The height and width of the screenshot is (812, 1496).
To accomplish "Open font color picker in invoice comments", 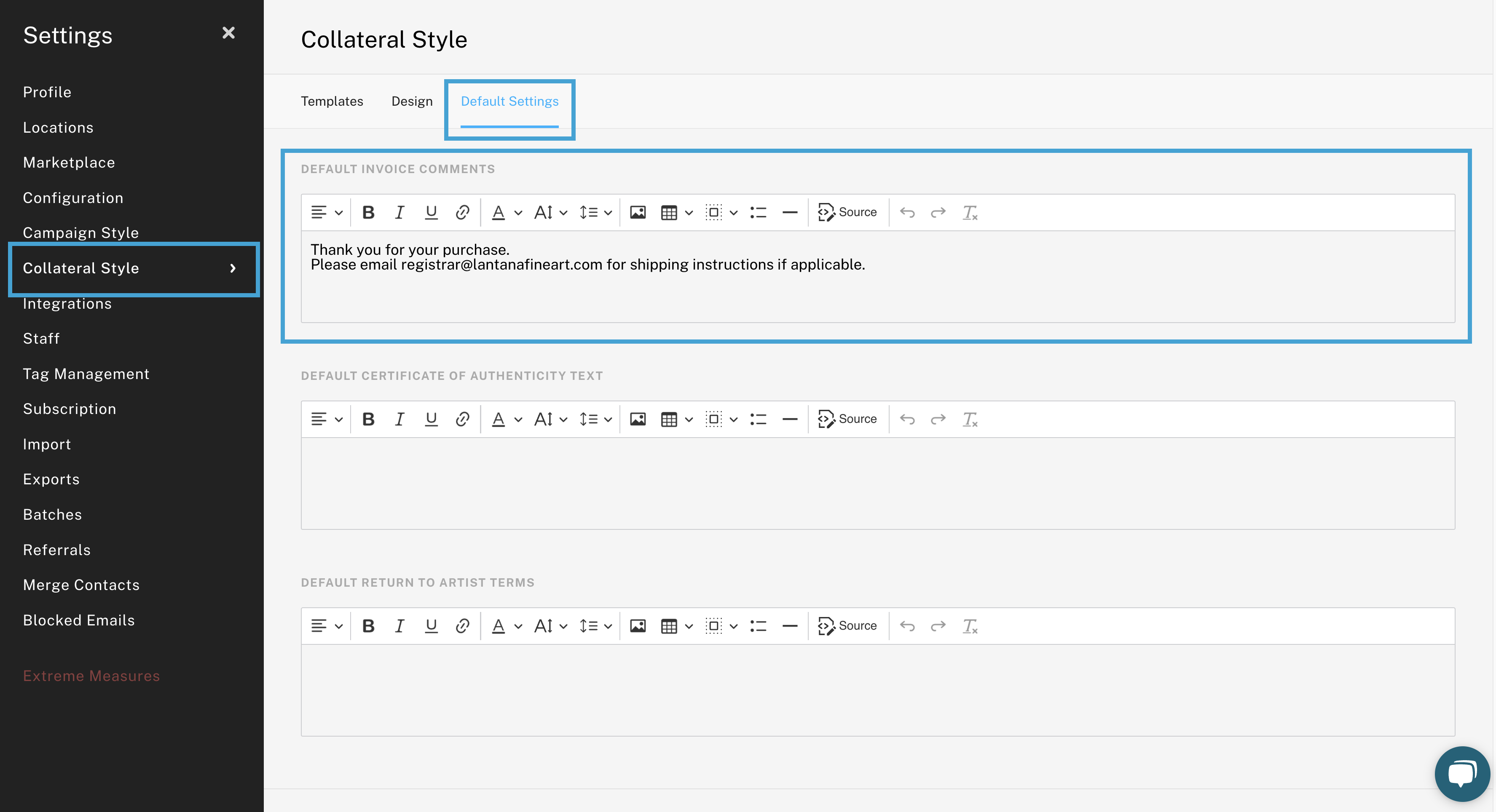I will (x=507, y=212).
